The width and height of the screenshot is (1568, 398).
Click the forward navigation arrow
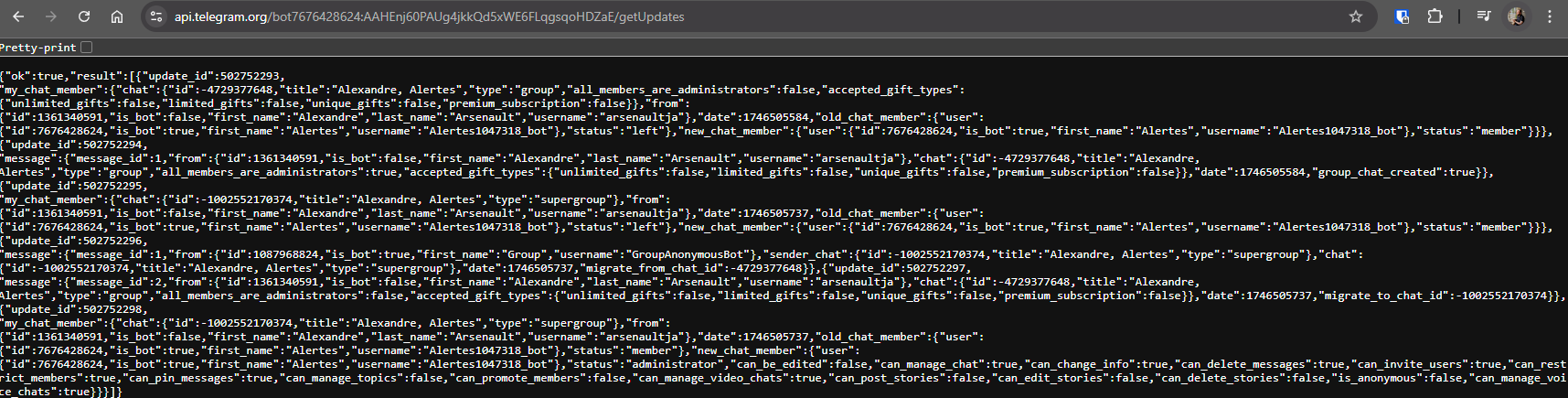(x=51, y=16)
